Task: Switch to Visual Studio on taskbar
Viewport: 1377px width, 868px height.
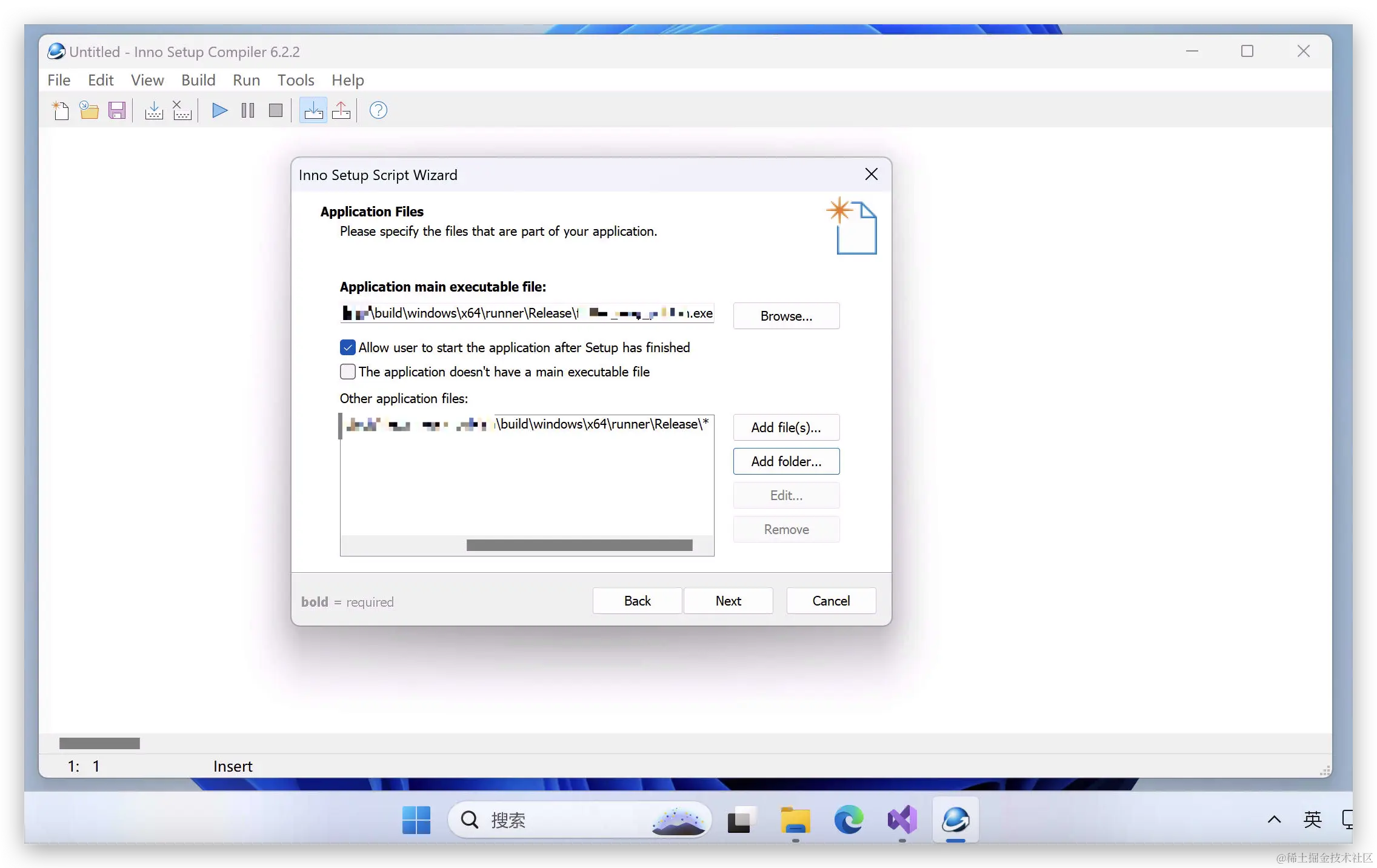Action: (x=902, y=820)
